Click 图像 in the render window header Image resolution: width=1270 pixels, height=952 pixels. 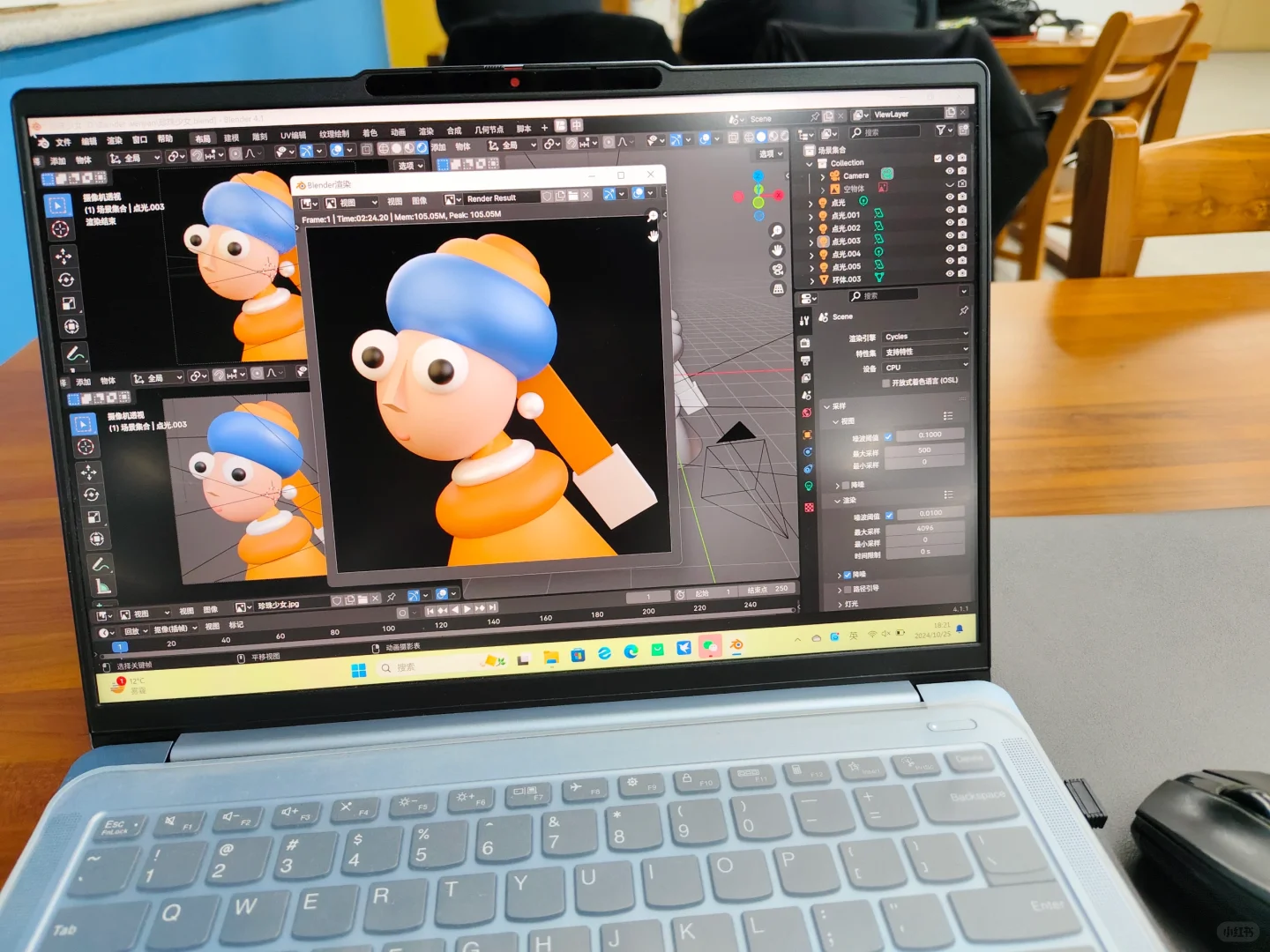420,201
